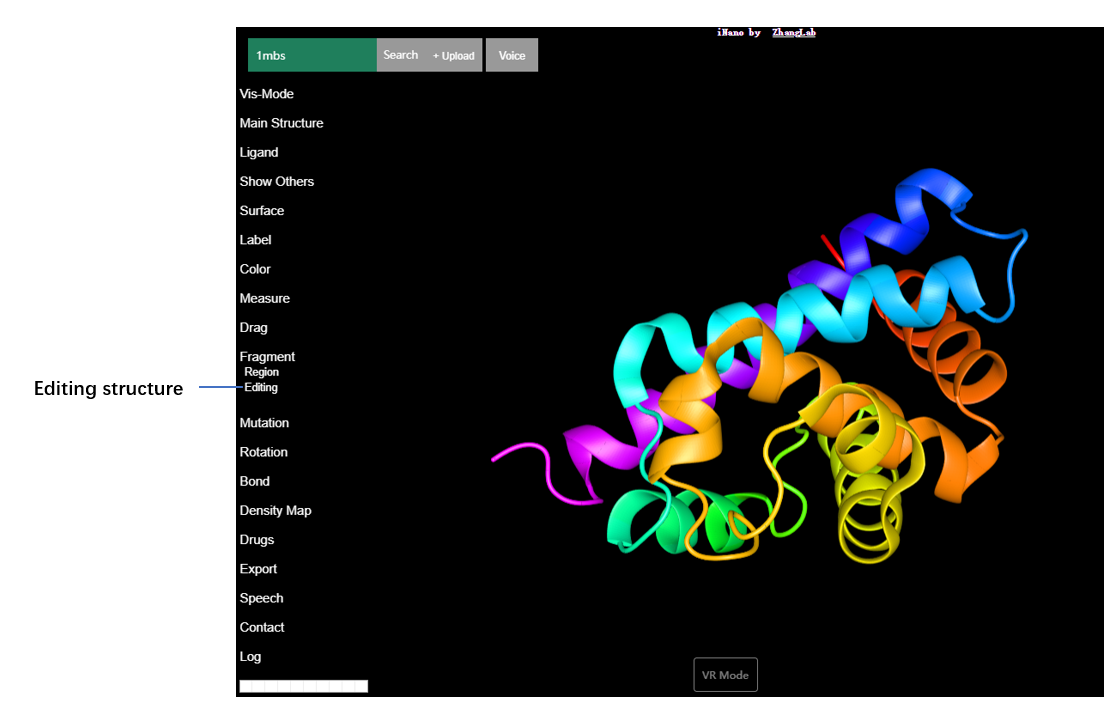Image resolution: width=1115 pixels, height=715 pixels.
Task: Open the Density Map menu
Action: tap(275, 510)
